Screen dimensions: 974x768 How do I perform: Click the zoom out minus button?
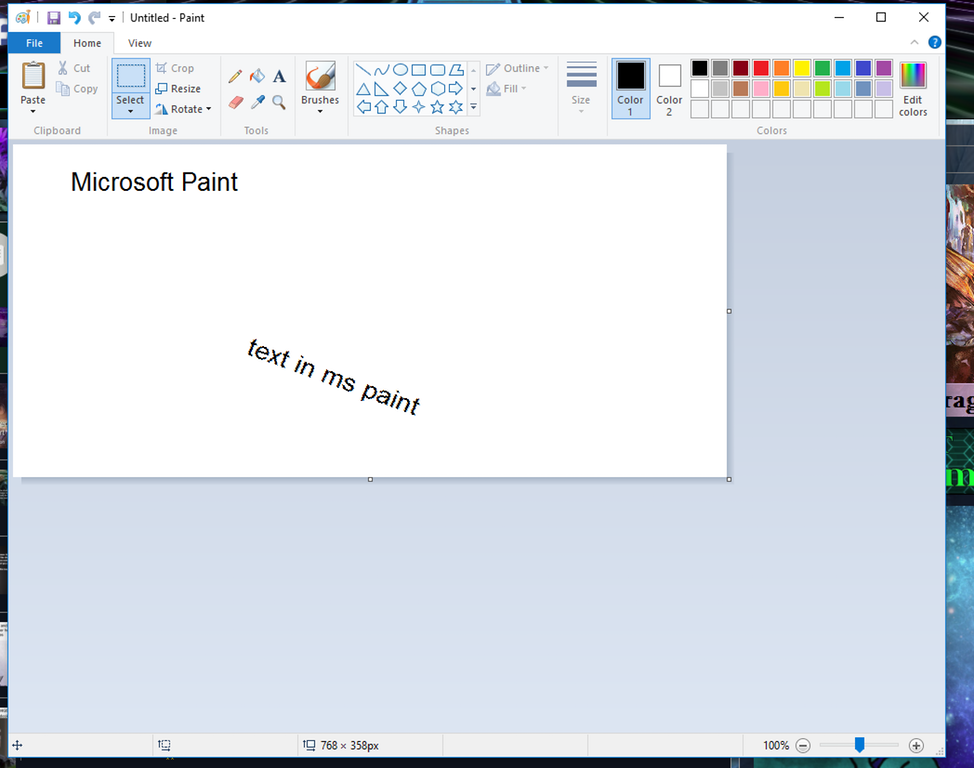[803, 746]
